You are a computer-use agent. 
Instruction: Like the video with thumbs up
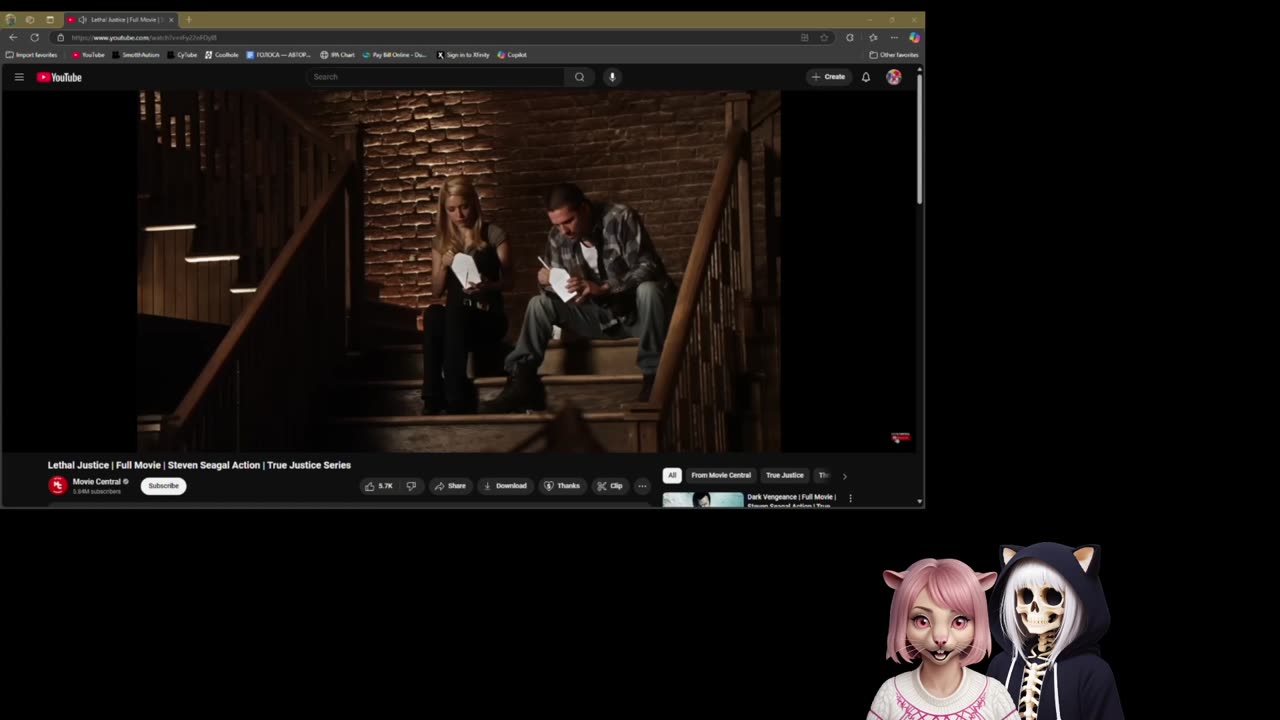[x=379, y=486]
